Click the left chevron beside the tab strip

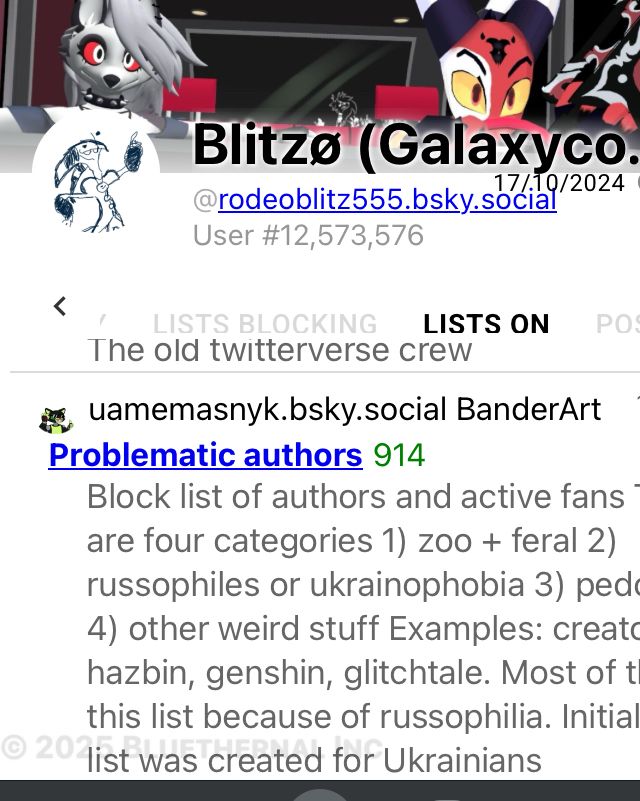coord(60,307)
